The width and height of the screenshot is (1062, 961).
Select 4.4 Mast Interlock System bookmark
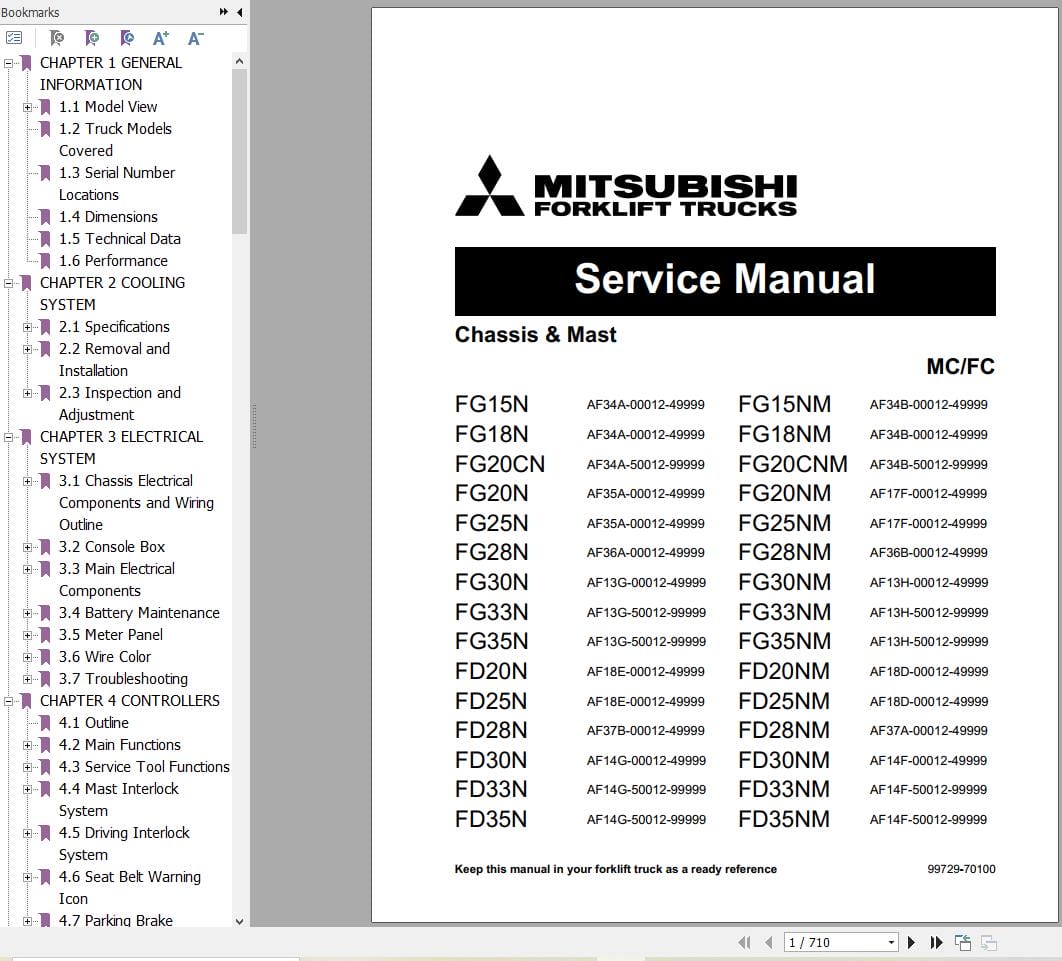pos(119,800)
